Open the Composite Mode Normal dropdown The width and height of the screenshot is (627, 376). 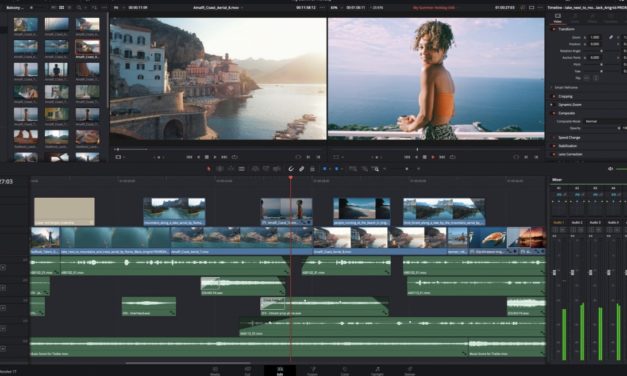[605, 121]
